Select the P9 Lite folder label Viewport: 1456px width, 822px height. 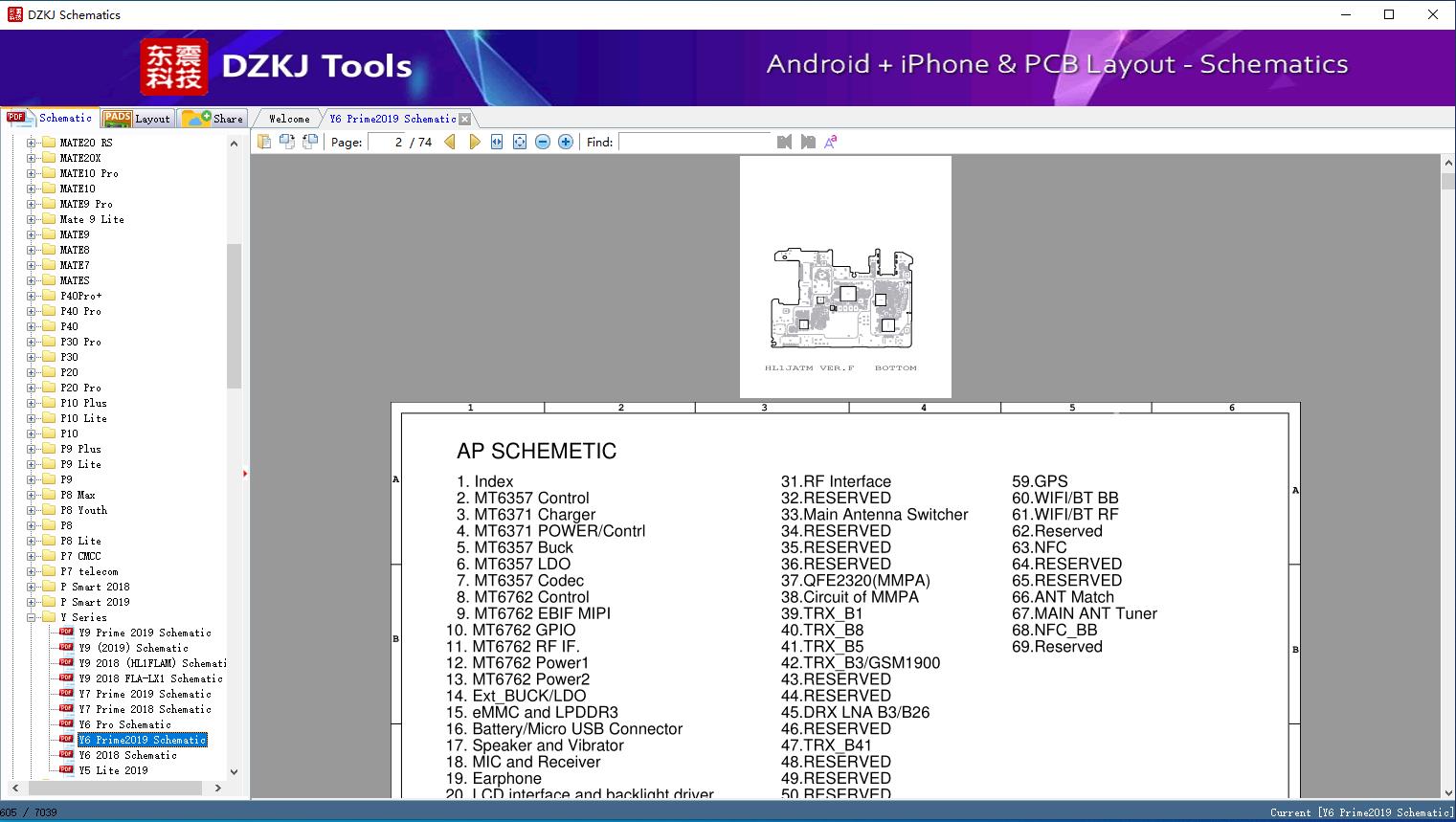[80, 464]
